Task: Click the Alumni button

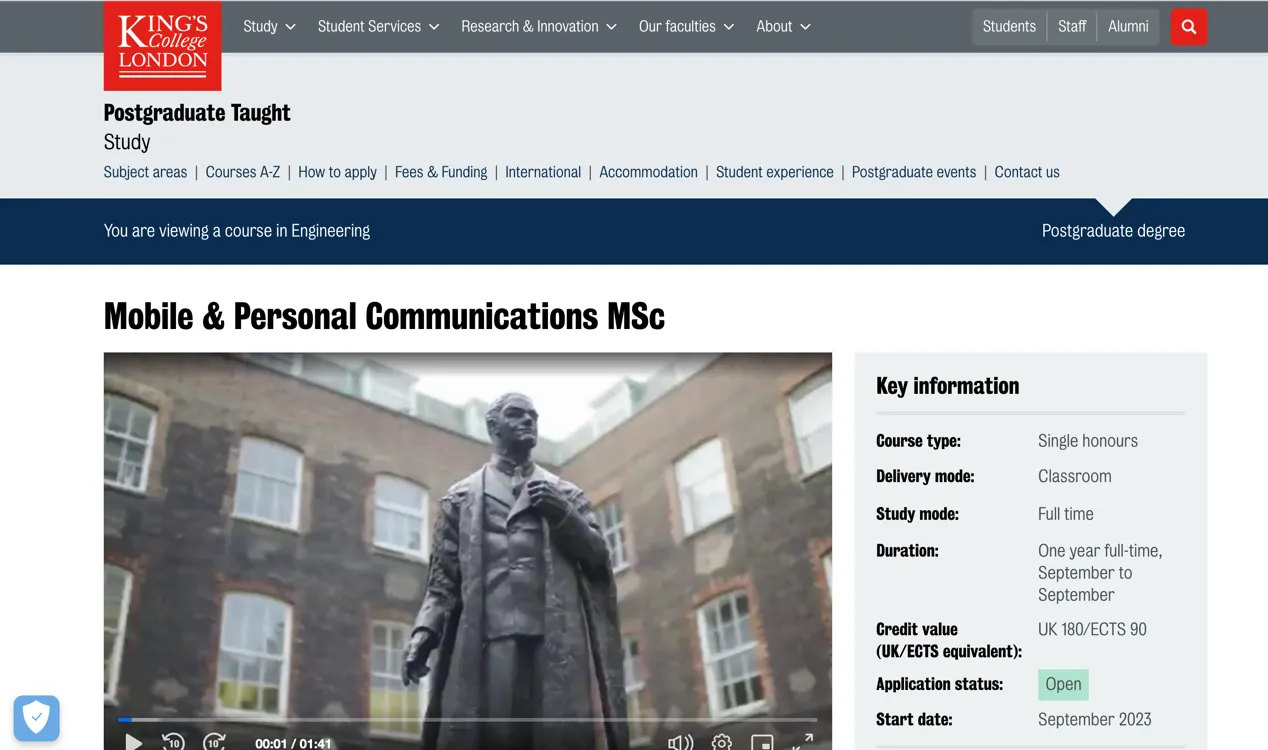Action: (1128, 27)
